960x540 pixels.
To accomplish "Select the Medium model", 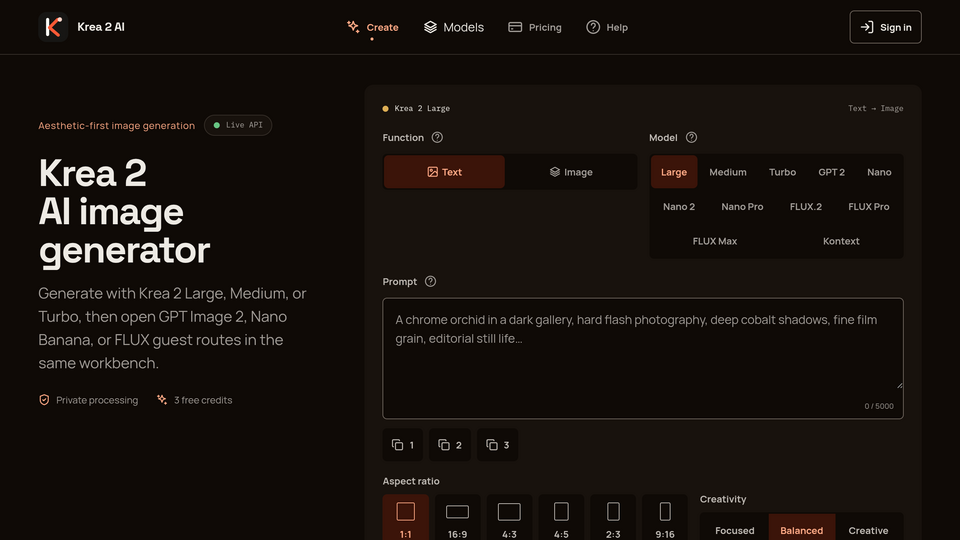I will [x=728, y=172].
